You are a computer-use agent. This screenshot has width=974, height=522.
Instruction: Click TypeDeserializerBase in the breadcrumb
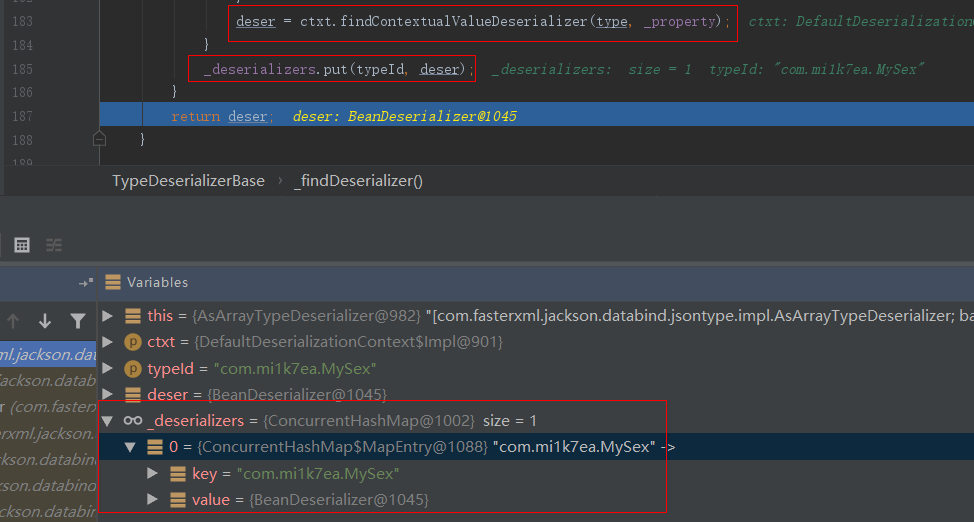pyautogui.click(x=188, y=181)
